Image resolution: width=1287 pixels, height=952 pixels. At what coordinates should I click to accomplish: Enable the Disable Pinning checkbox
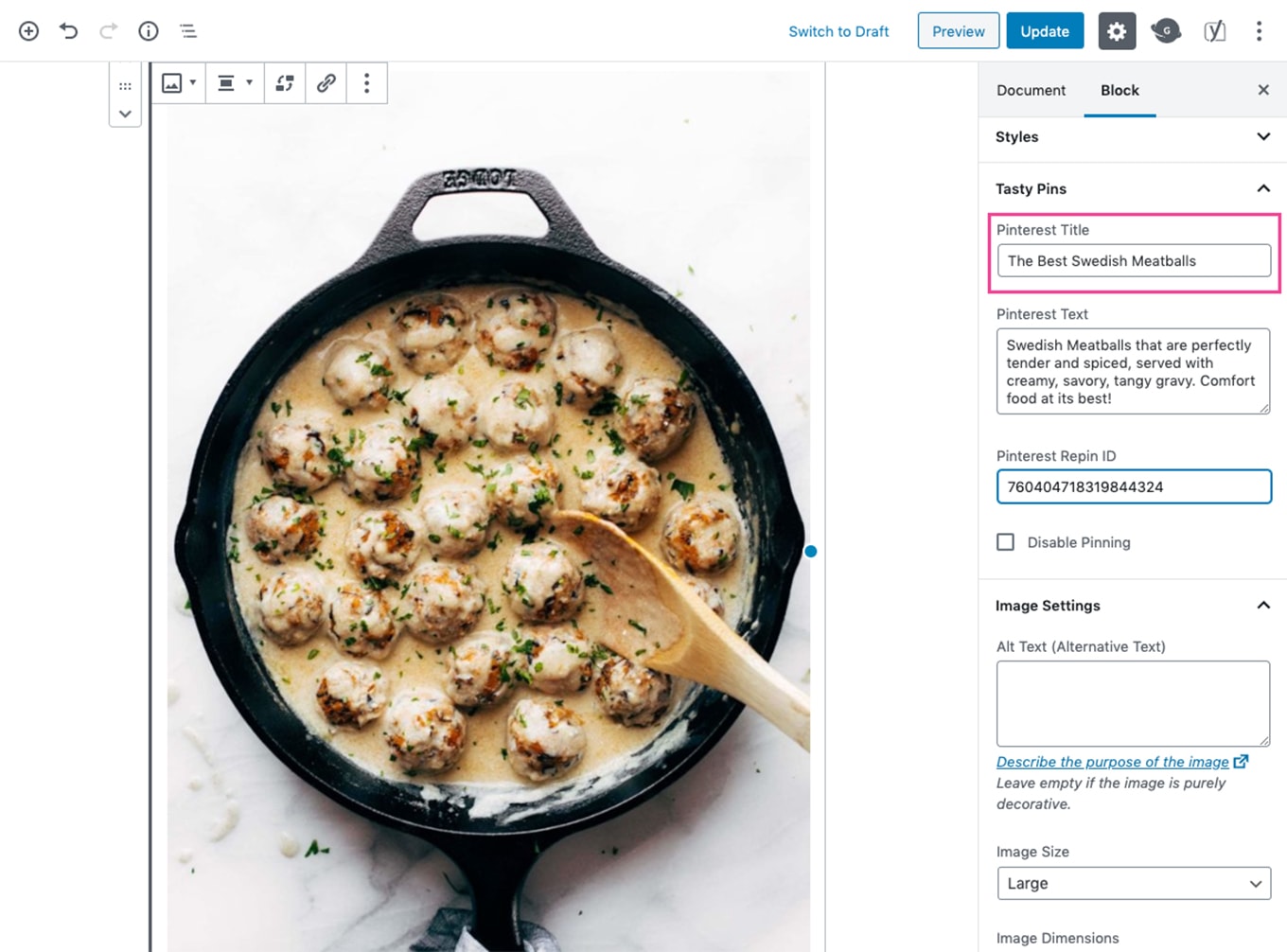1005,541
